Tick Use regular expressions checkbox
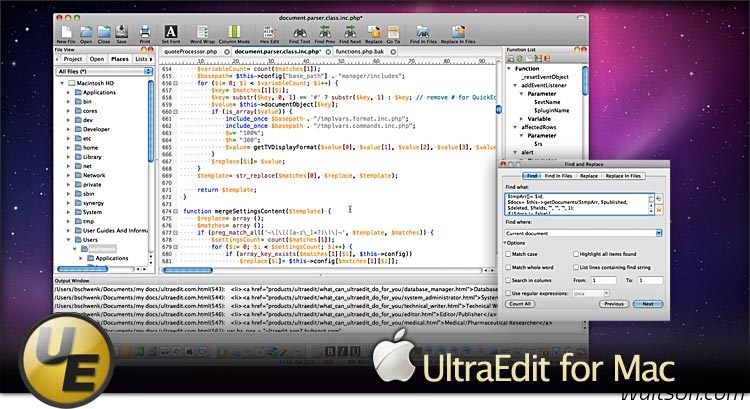The image size is (750, 409). pos(509,292)
